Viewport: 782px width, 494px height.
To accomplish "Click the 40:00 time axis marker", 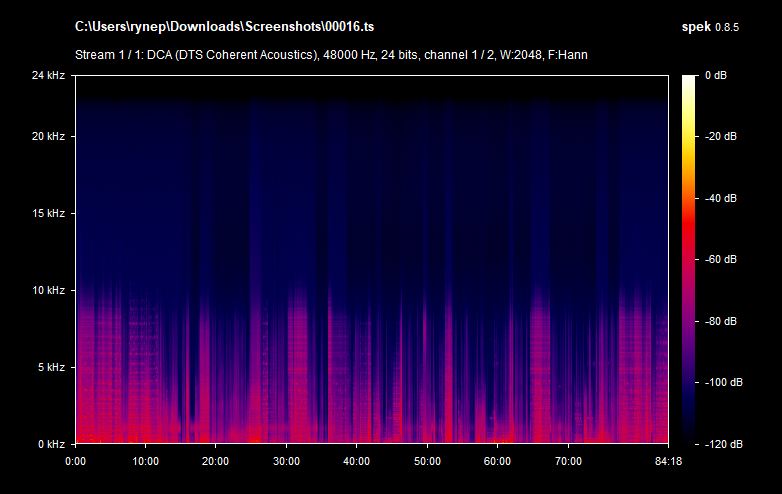I will [x=357, y=461].
